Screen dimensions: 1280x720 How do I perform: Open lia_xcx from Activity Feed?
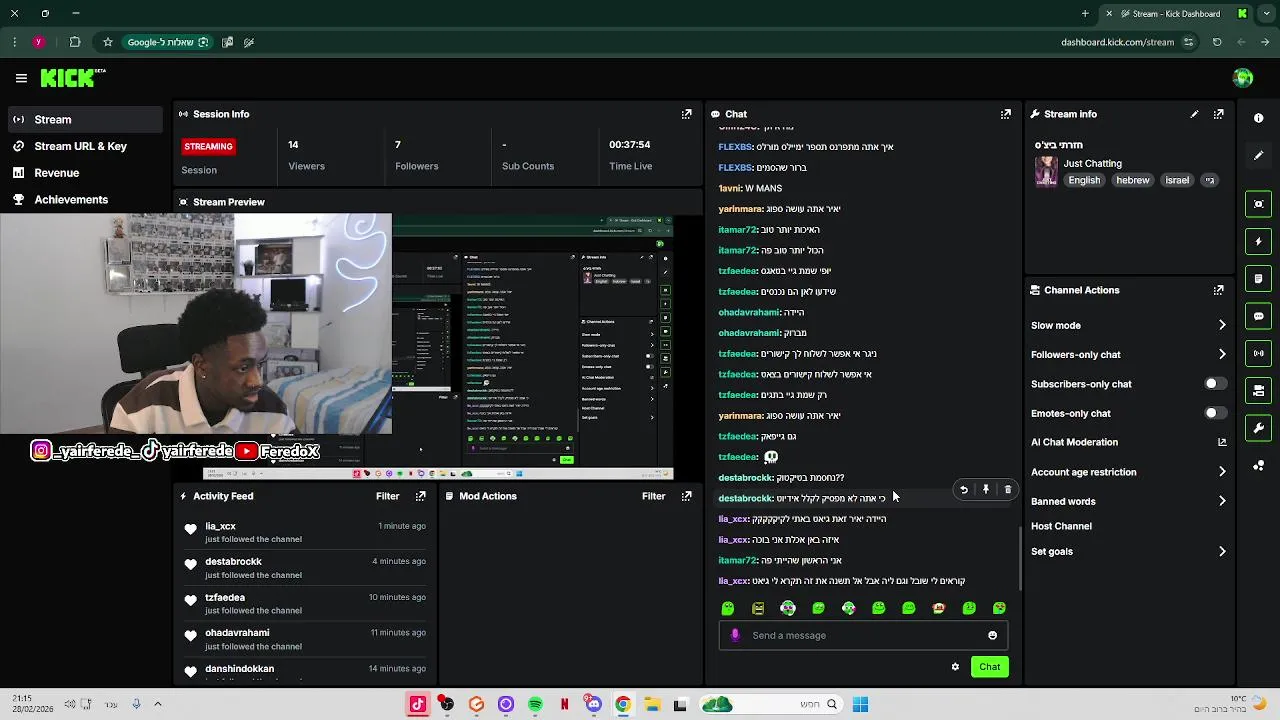coord(220,526)
